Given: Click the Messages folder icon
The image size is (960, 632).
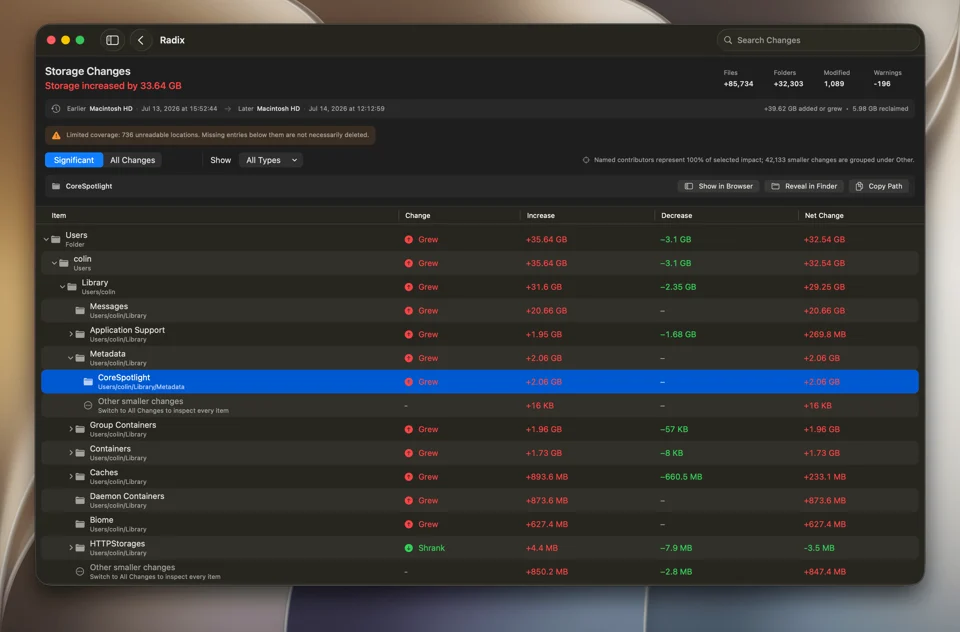Looking at the screenshot, I should [80, 310].
